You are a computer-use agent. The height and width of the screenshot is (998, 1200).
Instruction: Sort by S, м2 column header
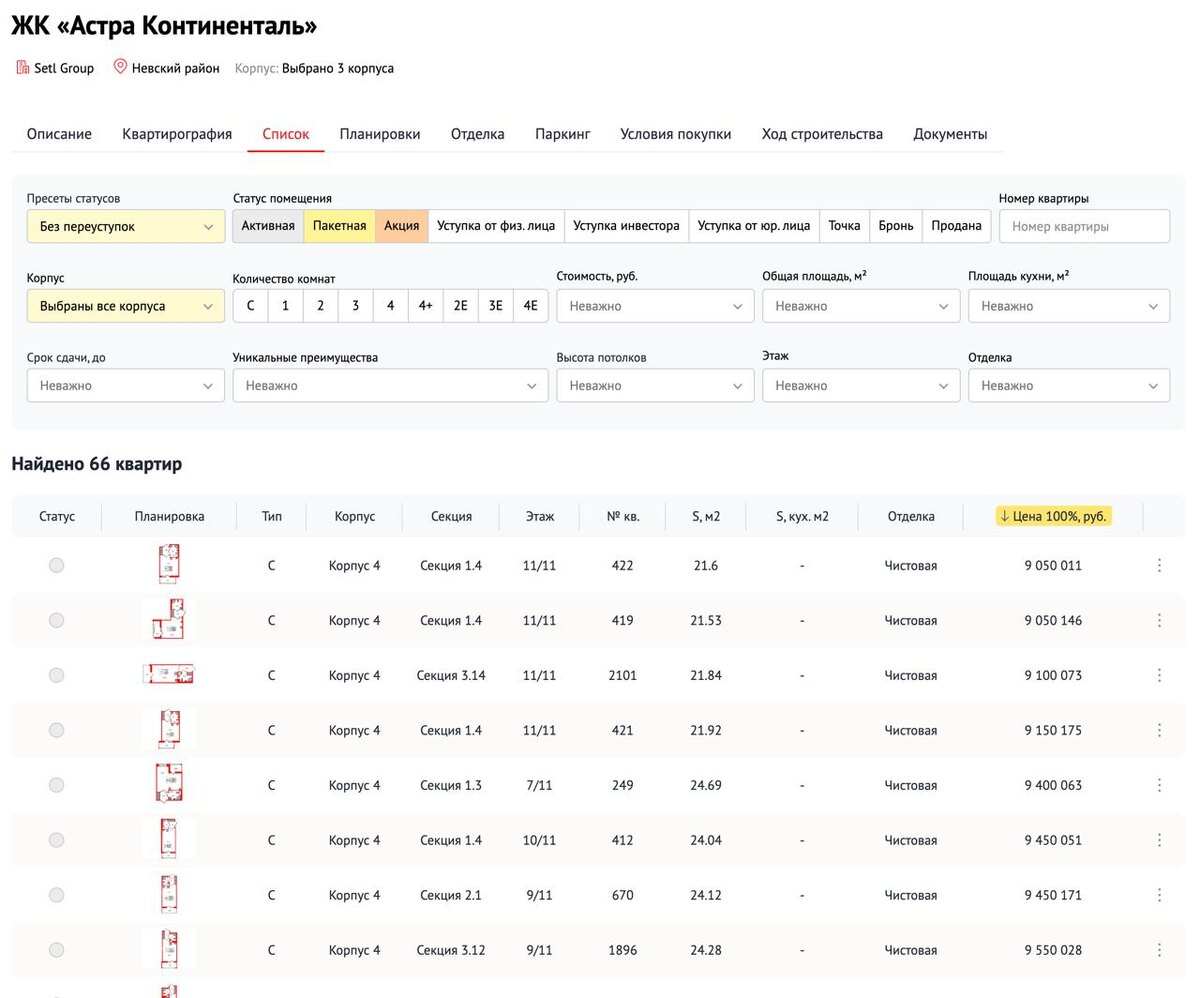(706, 516)
